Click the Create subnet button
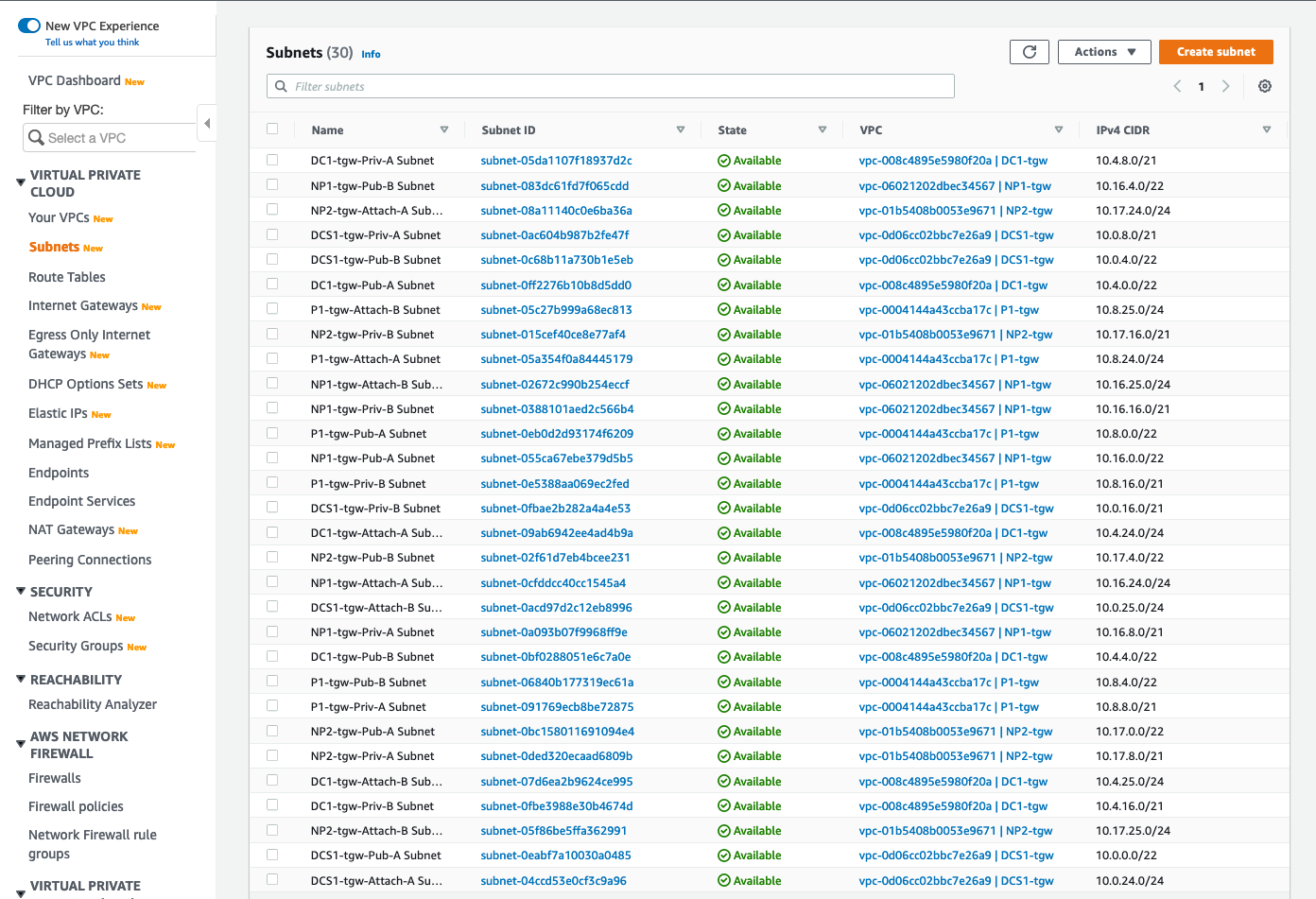This screenshot has height=899, width=1316. (1216, 52)
